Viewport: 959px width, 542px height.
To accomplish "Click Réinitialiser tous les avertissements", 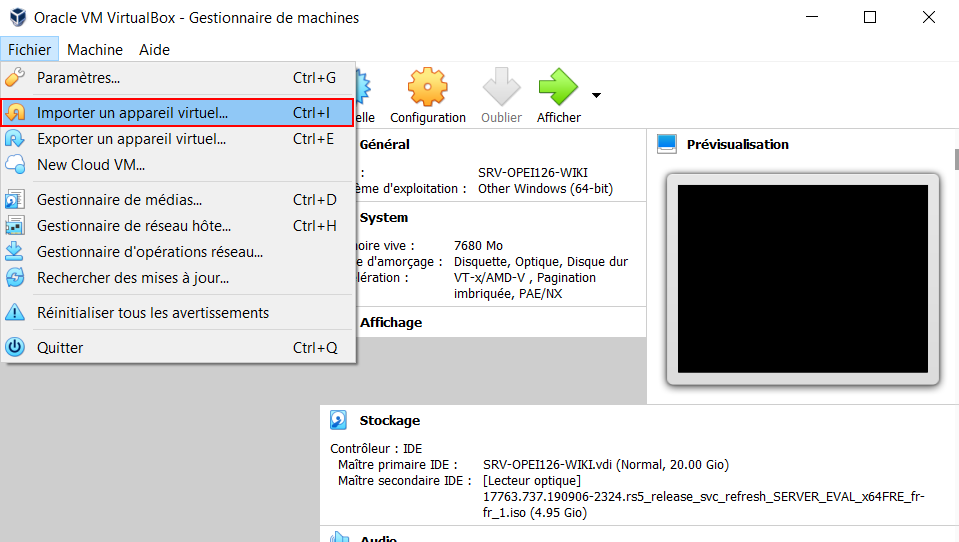I will coord(178,313).
